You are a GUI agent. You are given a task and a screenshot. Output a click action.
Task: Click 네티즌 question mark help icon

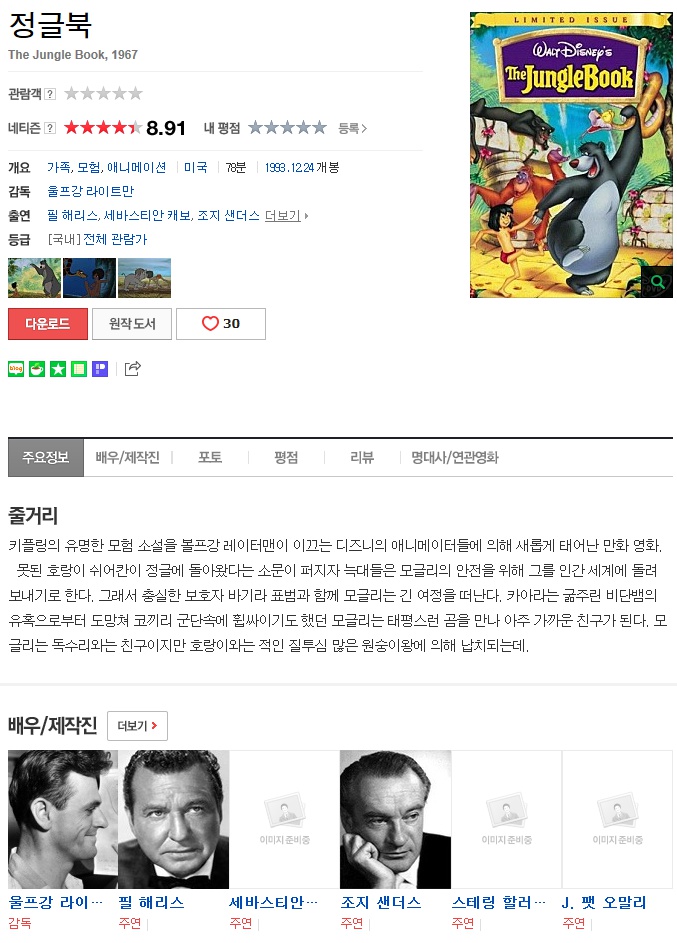pos(51,128)
